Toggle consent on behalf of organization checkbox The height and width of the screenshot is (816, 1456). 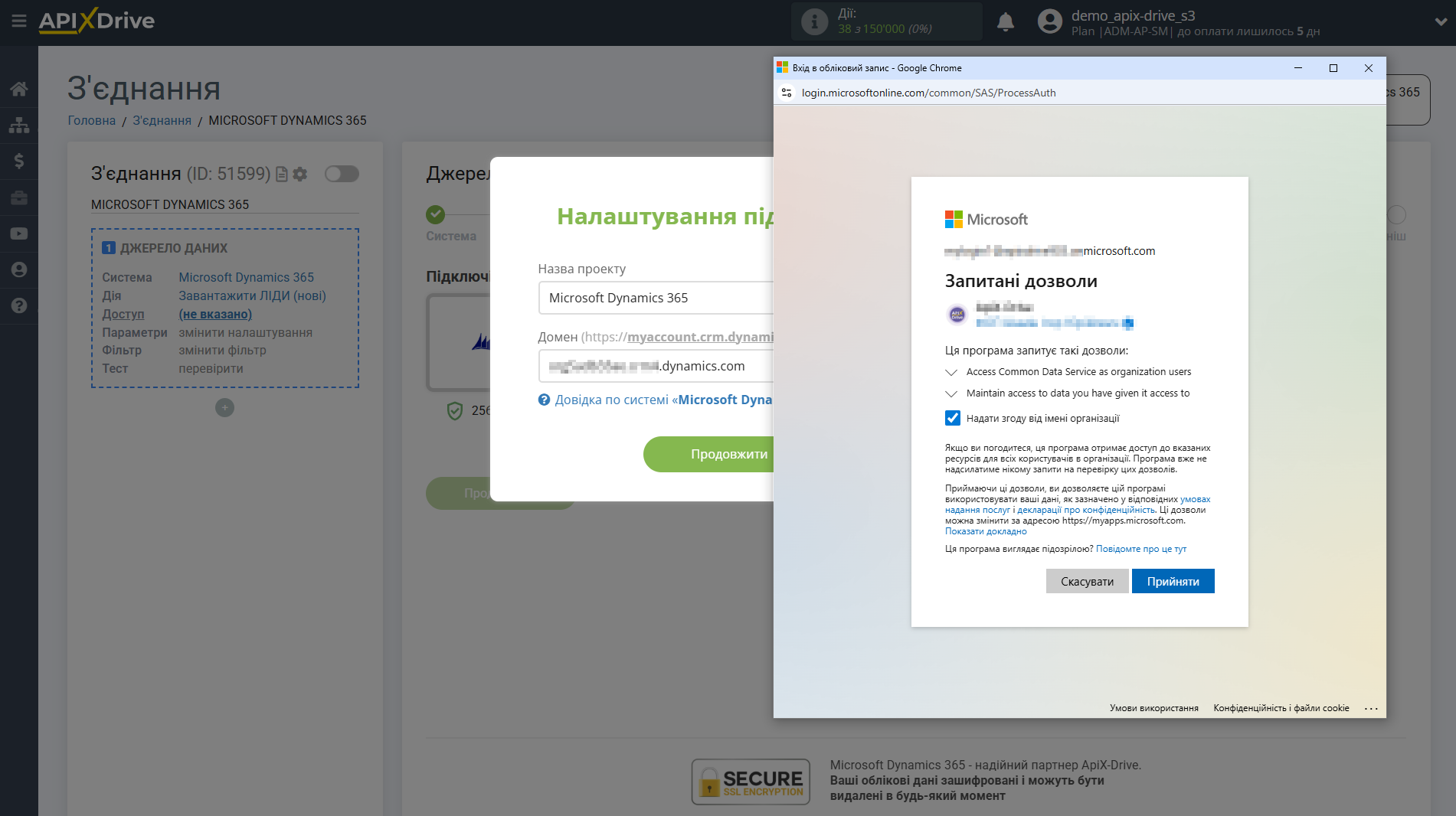(x=953, y=418)
